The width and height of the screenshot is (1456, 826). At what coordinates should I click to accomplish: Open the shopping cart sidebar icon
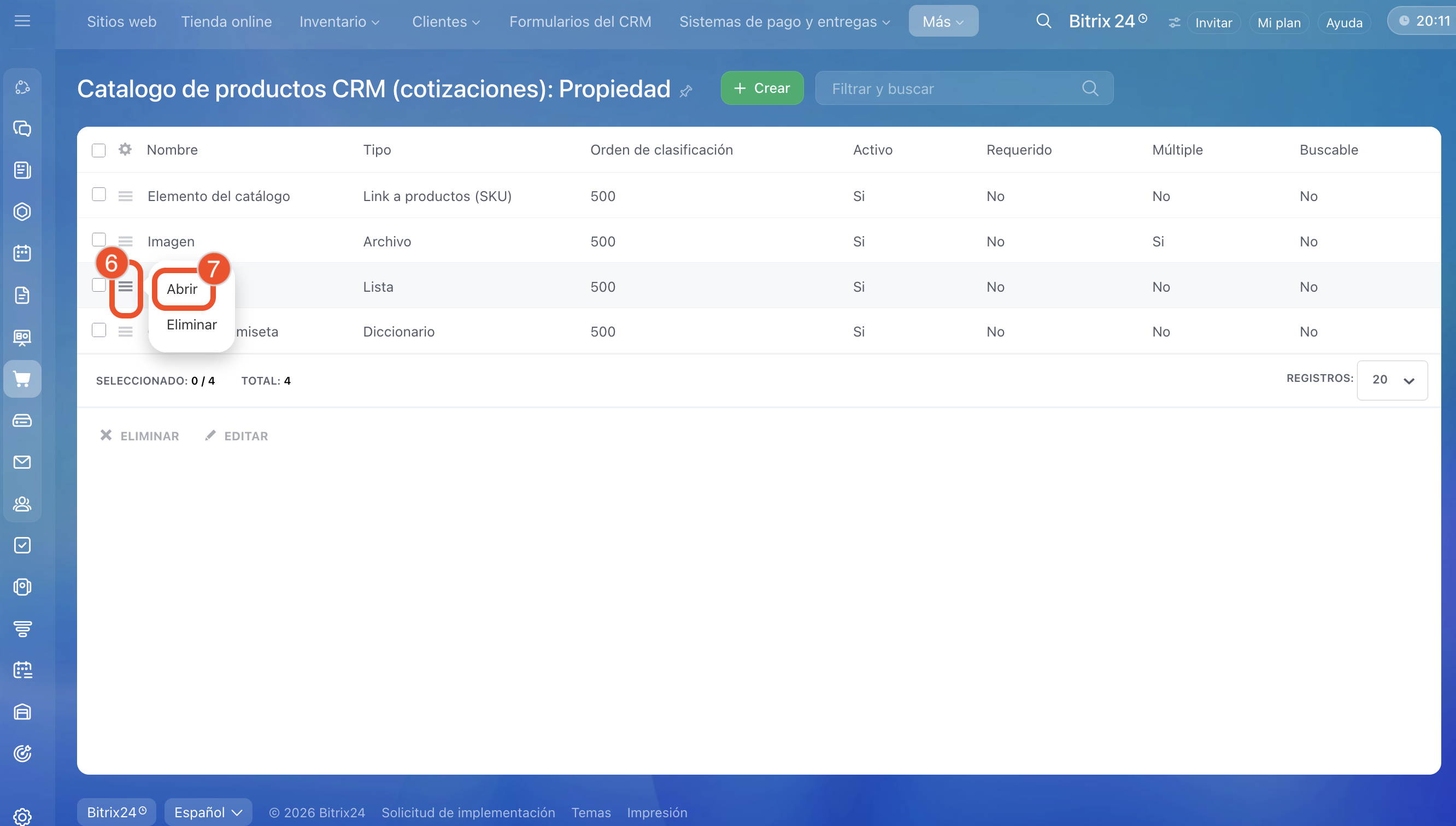[x=22, y=379]
